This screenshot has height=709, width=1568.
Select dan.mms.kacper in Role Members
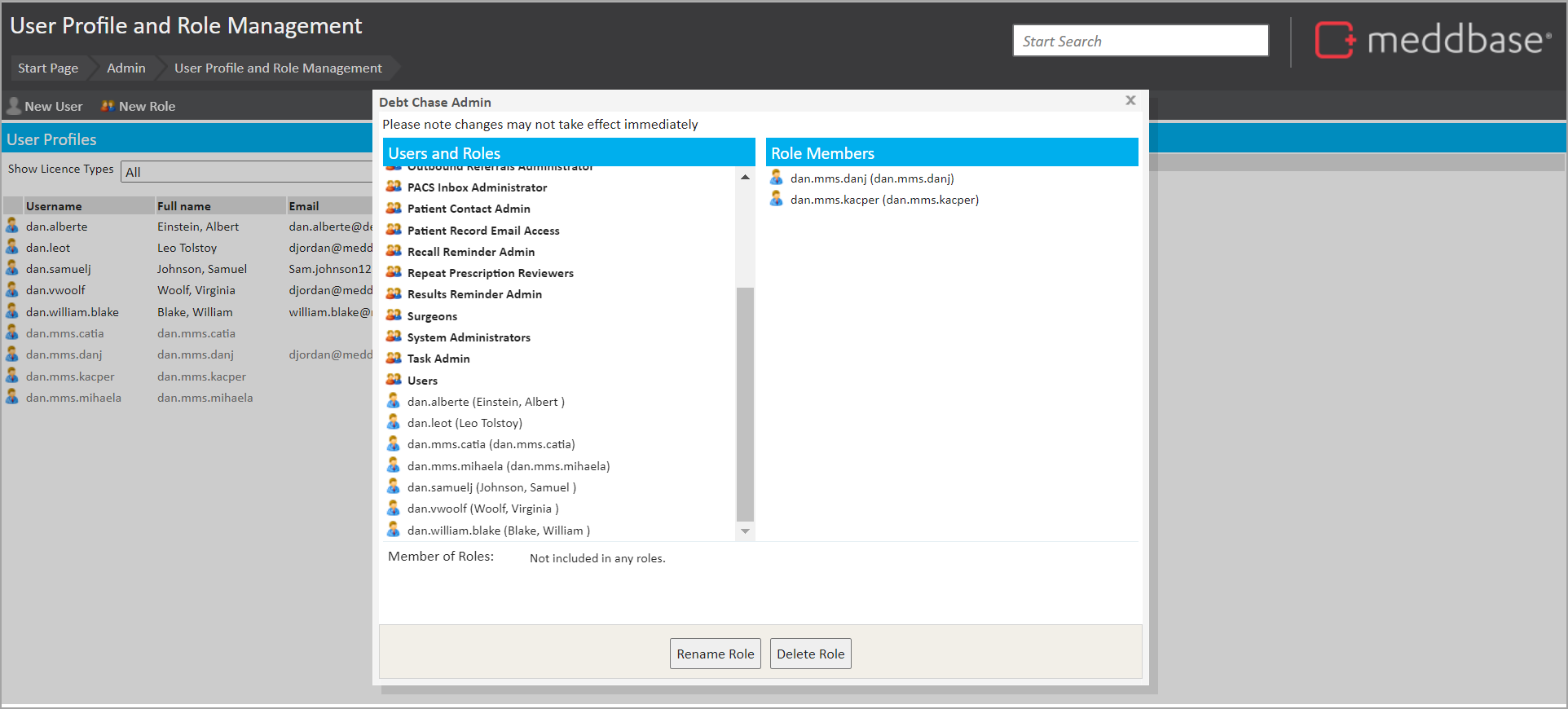point(883,200)
